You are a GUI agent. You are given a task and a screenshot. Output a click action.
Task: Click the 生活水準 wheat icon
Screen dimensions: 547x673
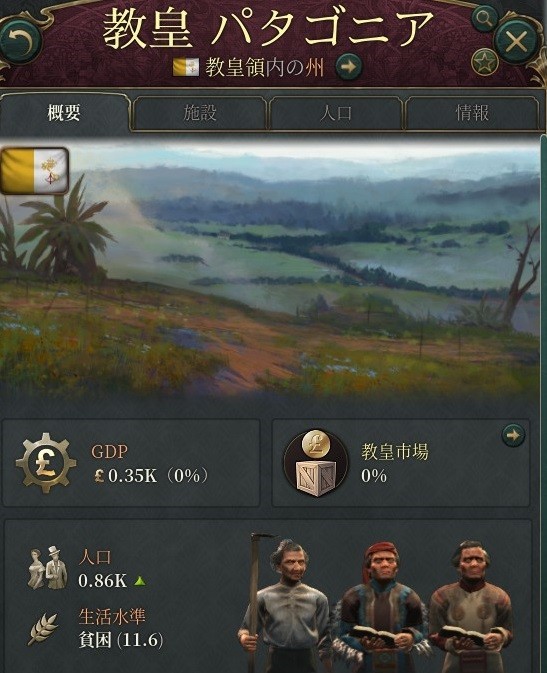pyautogui.click(x=44, y=629)
